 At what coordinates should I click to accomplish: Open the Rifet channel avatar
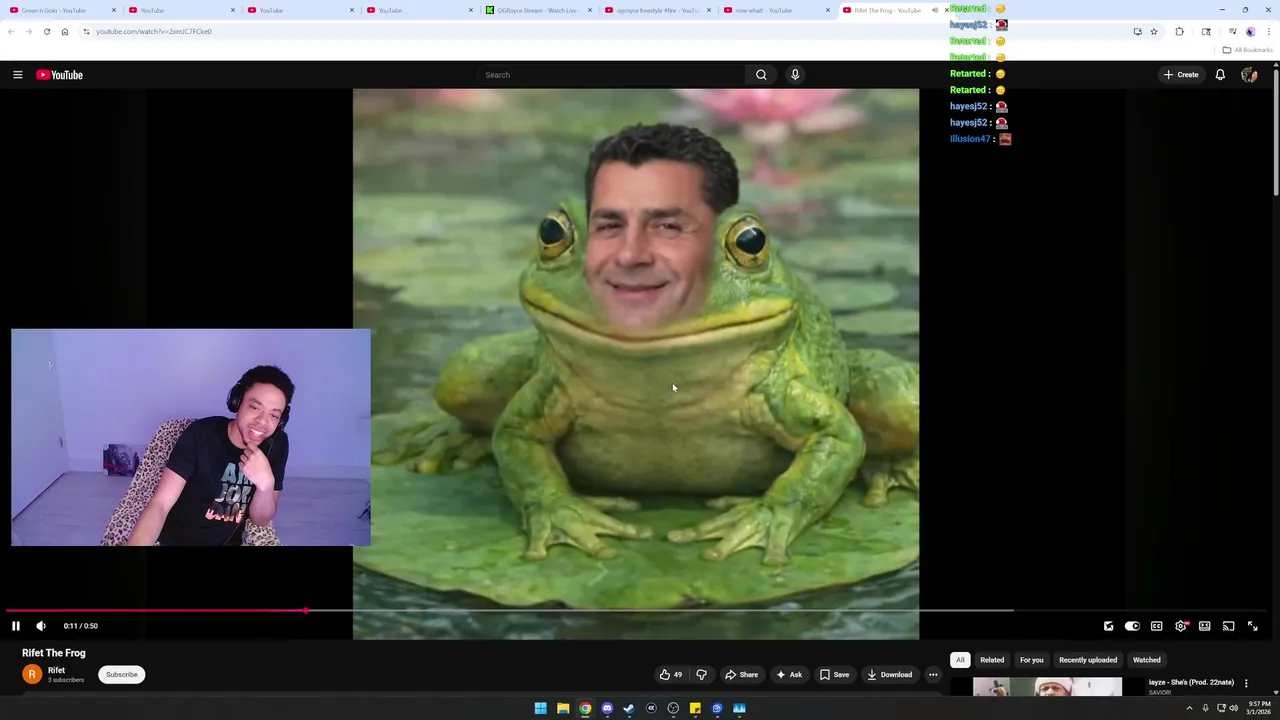[32, 675]
